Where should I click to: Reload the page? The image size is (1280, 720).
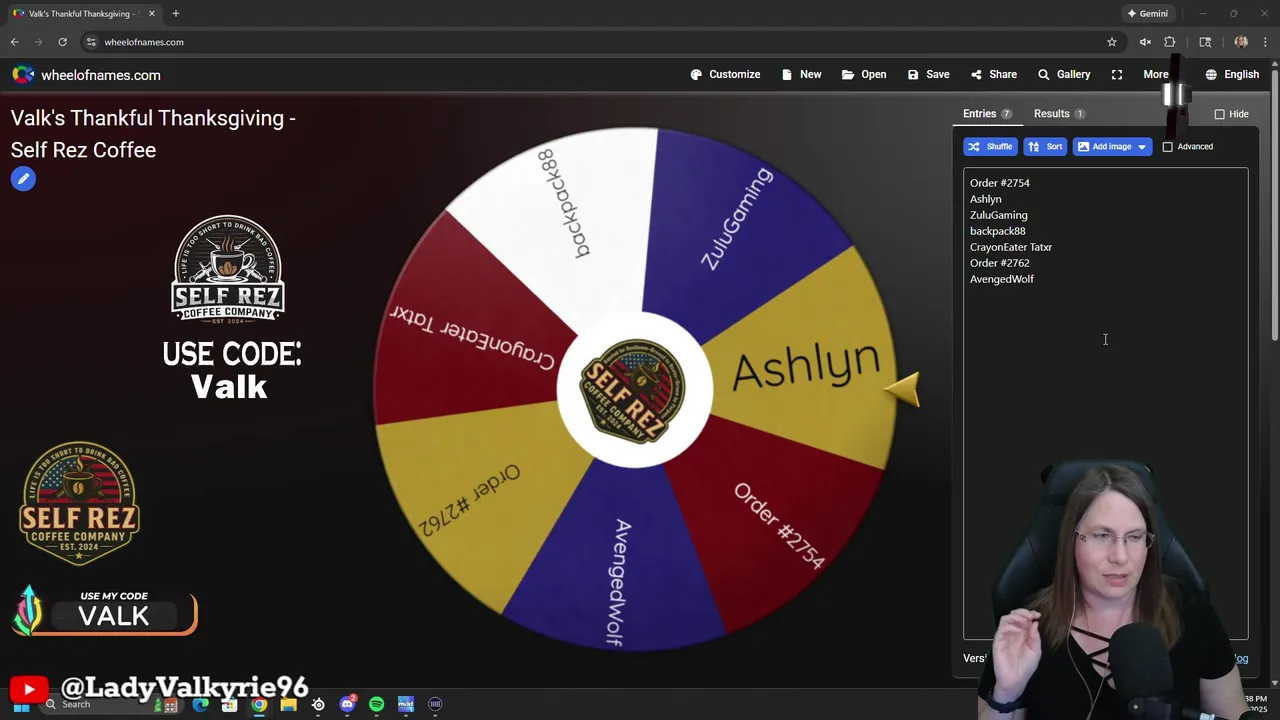tap(62, 42)
